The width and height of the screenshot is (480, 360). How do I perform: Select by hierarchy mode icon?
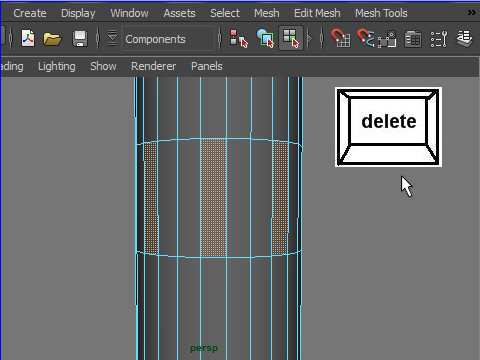[239, 39]
